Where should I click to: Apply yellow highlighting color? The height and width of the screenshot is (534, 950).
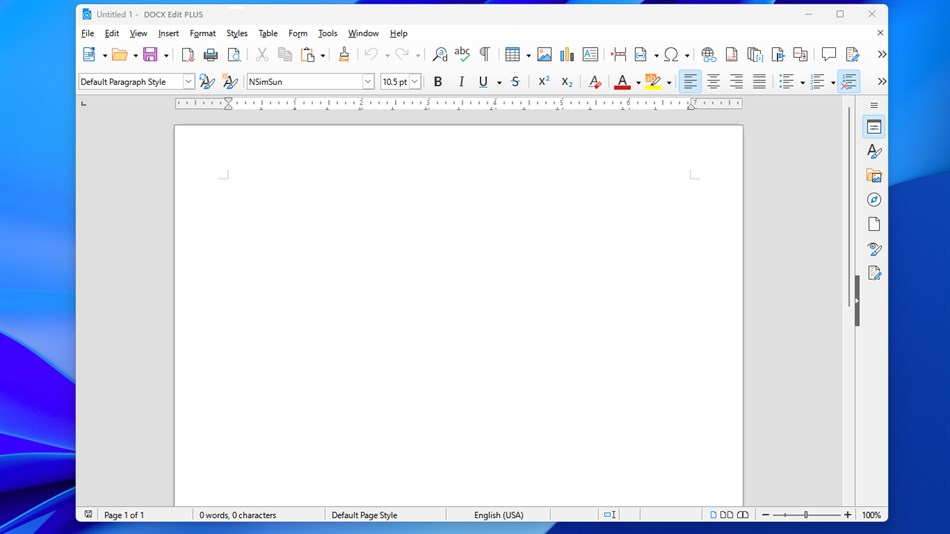pyautogui.click(x=653, y=82)
